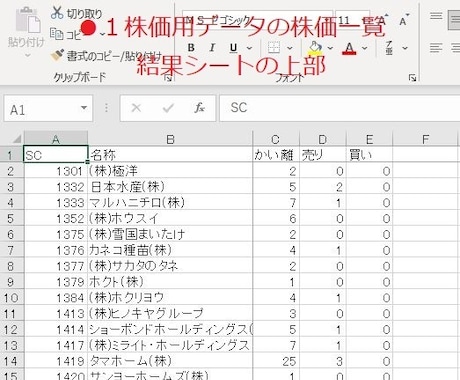Open the Font group dialog launcher
This screenshot has height=380, width=460.
tap(413, 78)
